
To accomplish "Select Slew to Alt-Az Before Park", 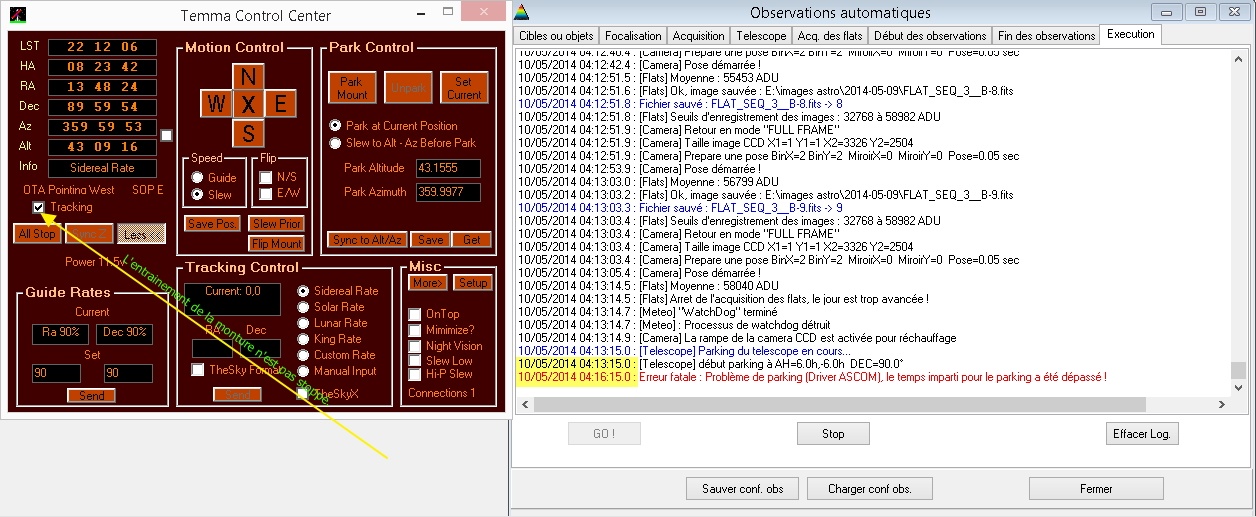I will (x=336, y=143).
